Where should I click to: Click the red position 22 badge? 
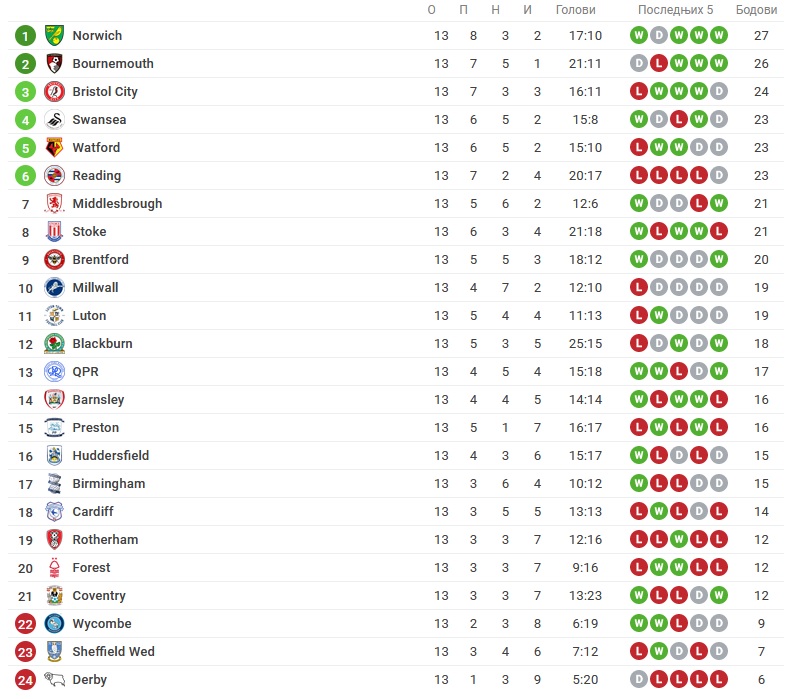(25, 624)
